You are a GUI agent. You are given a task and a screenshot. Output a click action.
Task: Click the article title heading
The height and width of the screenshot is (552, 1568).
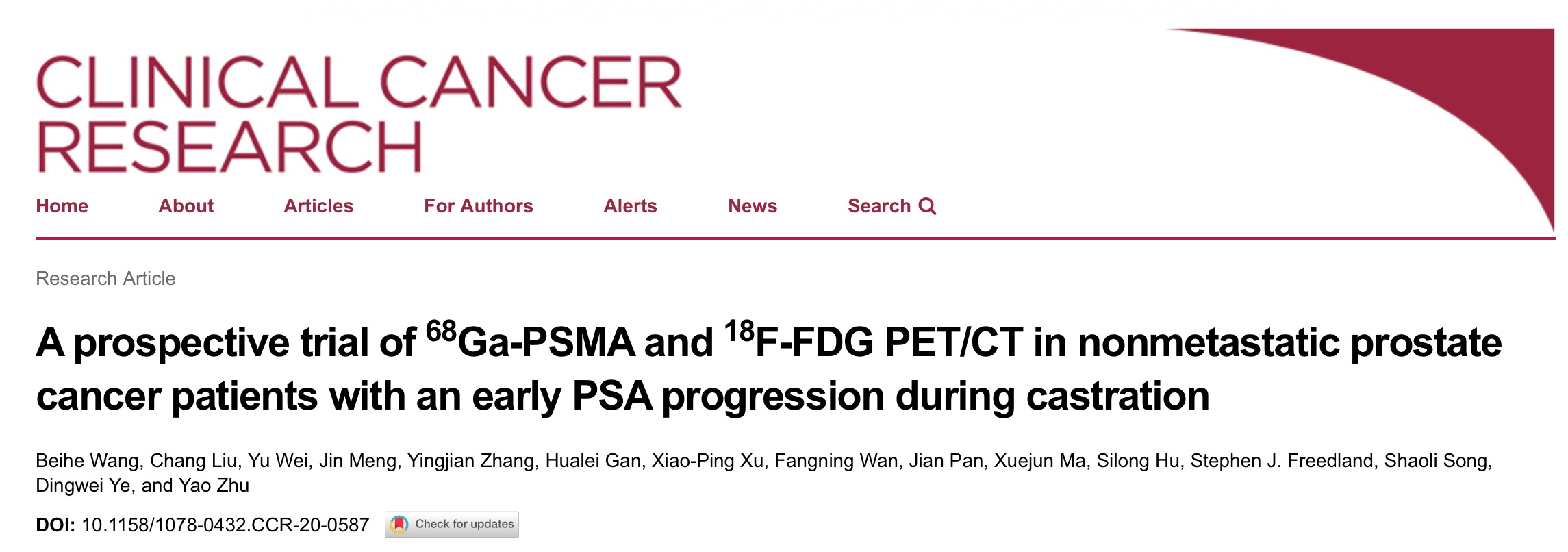click(x=768, y=368)
